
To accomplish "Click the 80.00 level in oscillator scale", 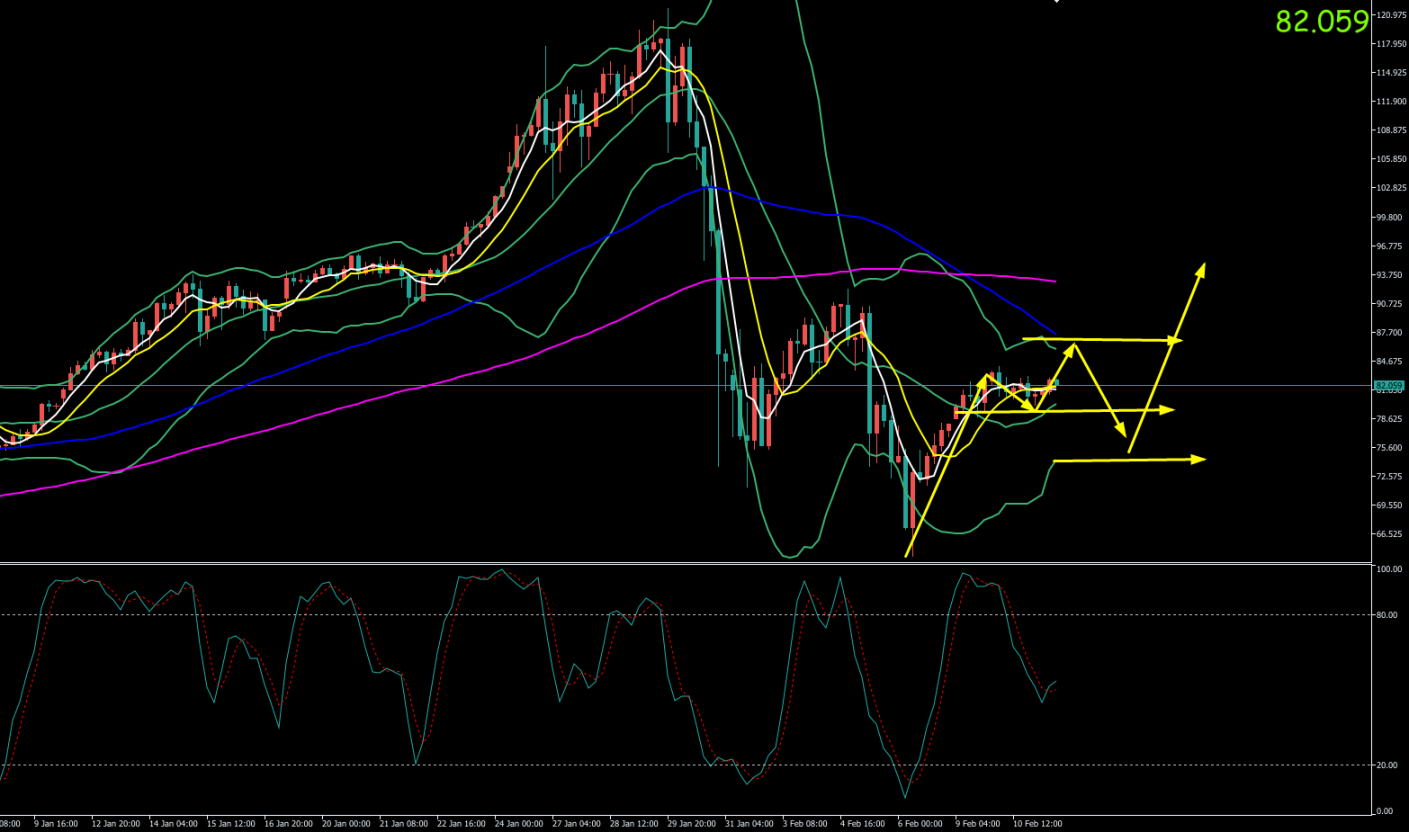I will click(x=1385, y=615).
